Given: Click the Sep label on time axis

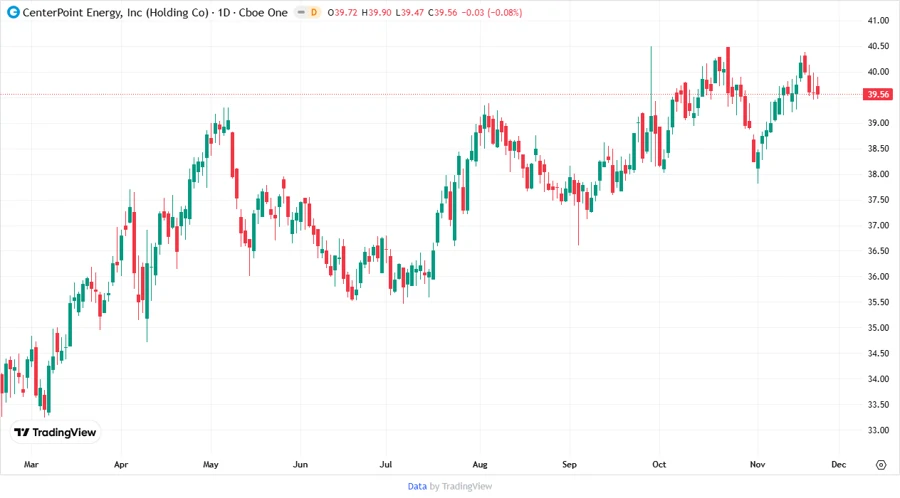Looking at the screenshot, I should (569, 464).
